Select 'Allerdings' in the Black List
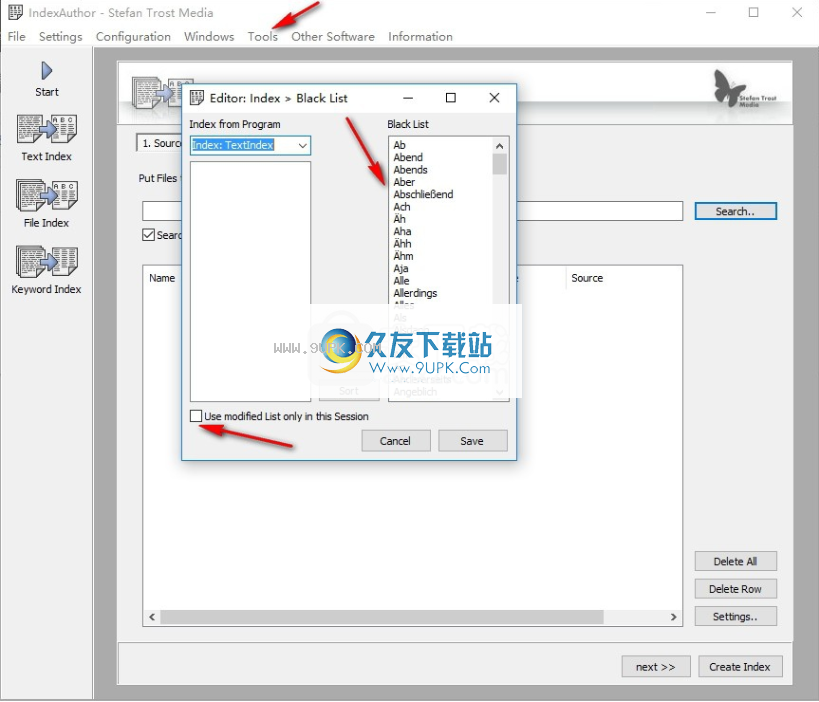 pos(415,293)
